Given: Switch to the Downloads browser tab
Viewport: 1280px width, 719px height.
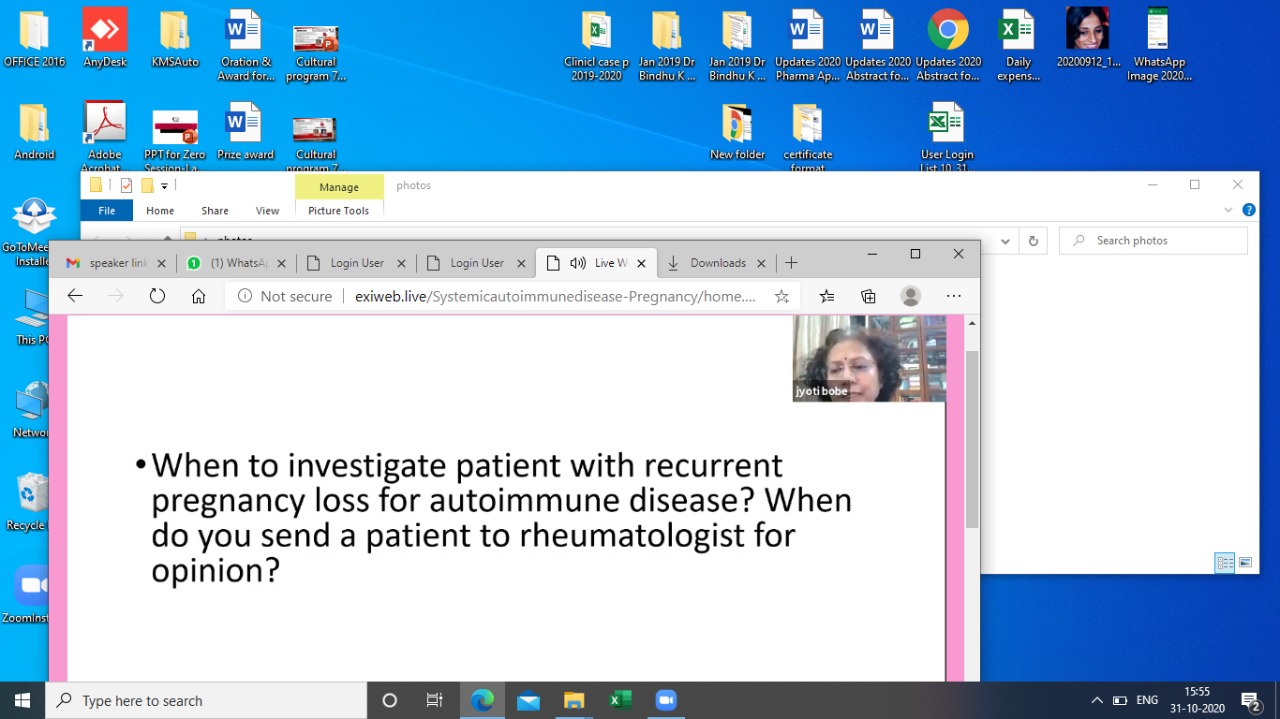Looking at the screenshot, I should tap(717, 263).
